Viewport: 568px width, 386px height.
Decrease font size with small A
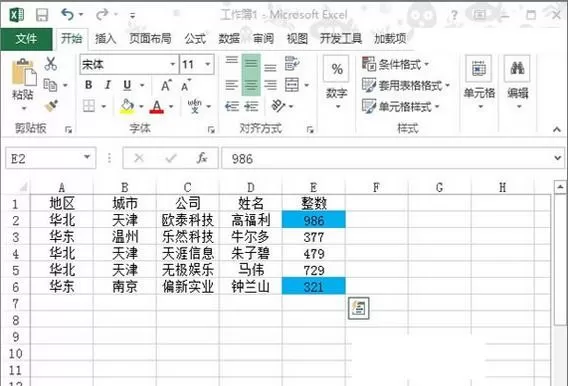tap(185, 86)
